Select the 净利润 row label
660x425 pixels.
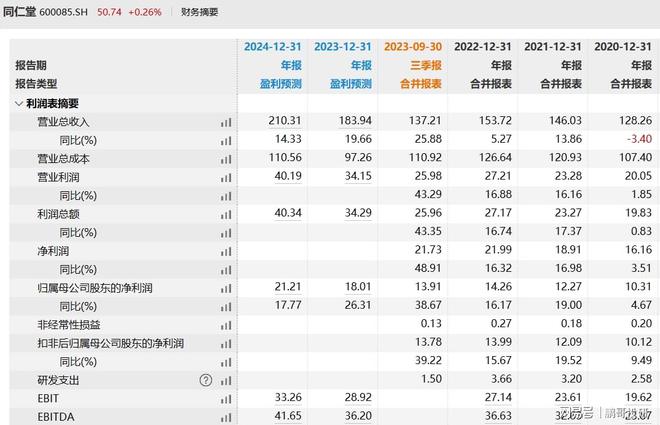click(x=53, y=251)
